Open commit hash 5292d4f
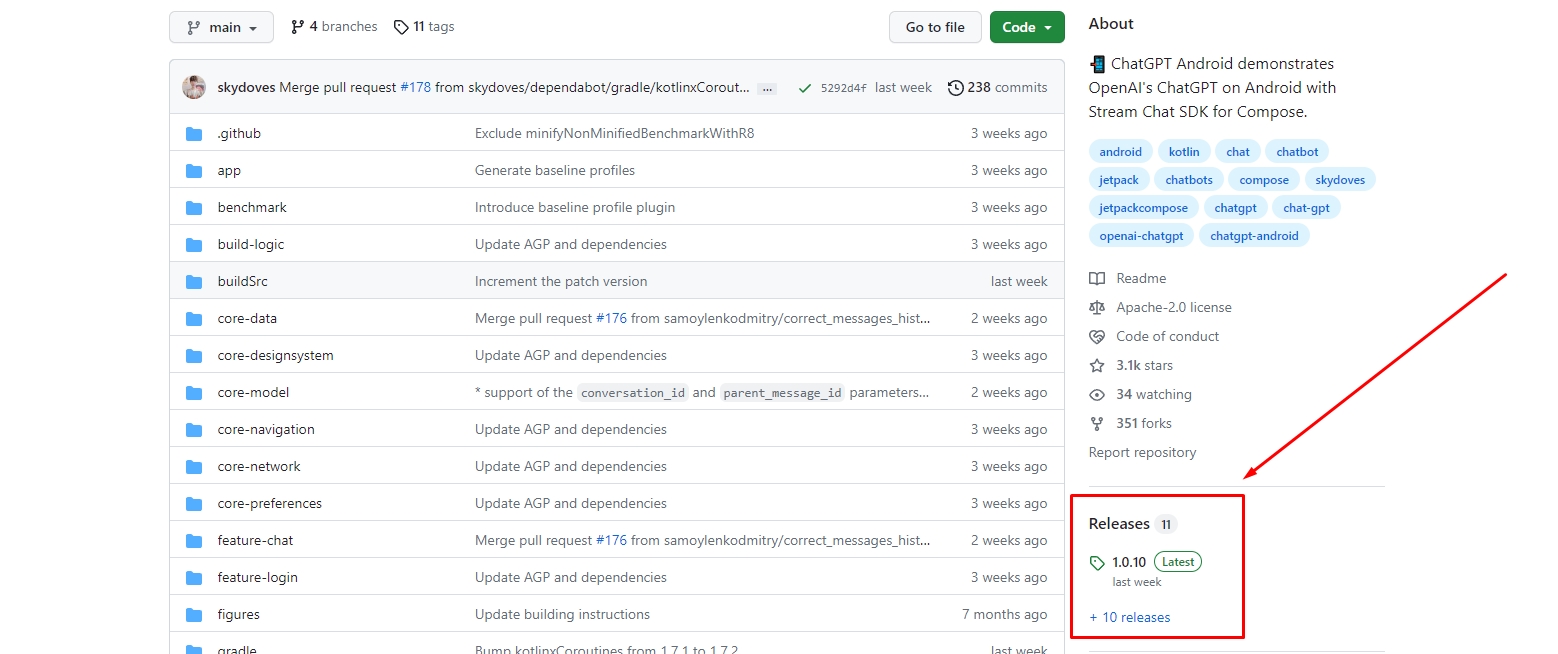The height and width of the screenshot is (654, 1558). coord(843,88)
